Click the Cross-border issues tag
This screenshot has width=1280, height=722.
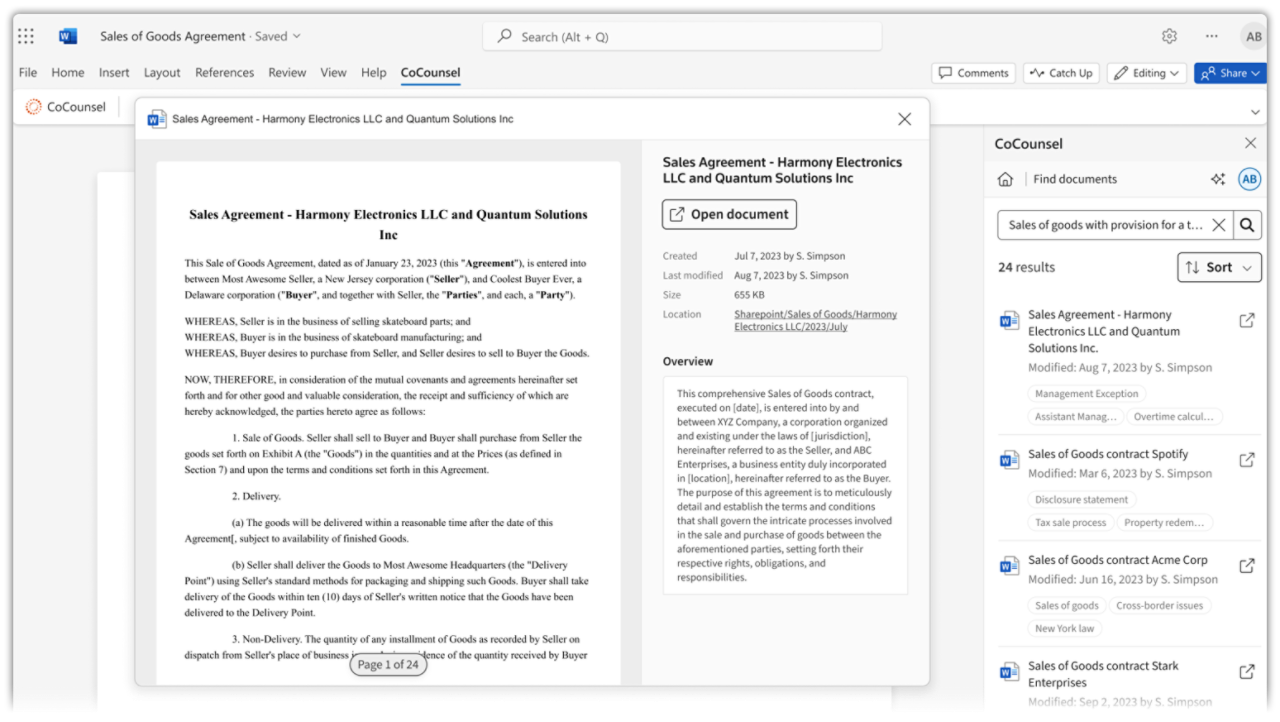(x=1160, y=606)
